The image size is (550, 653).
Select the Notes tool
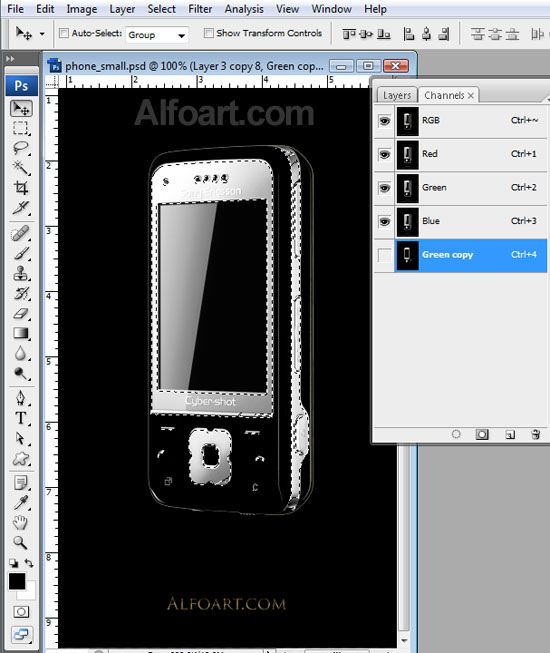coord(21,483)
